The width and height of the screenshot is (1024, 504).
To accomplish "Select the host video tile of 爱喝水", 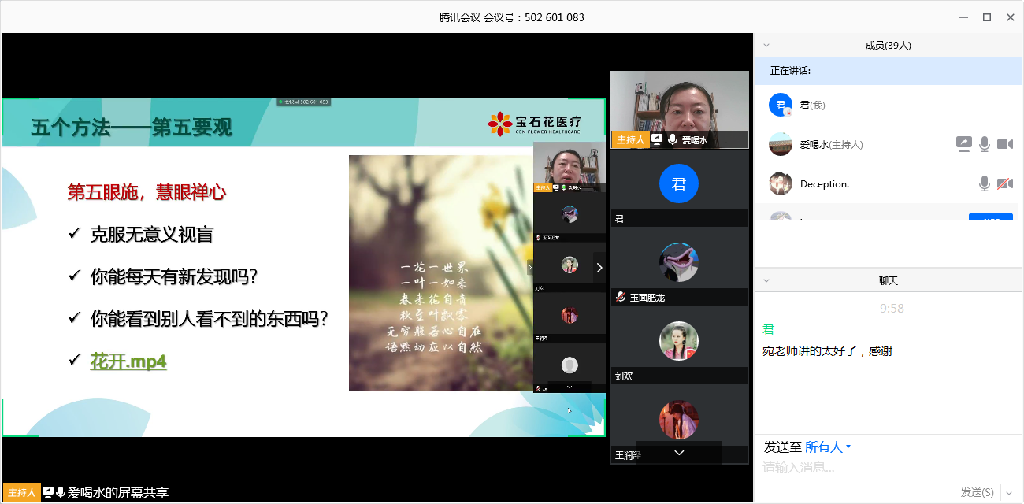I will coord(679,109).
